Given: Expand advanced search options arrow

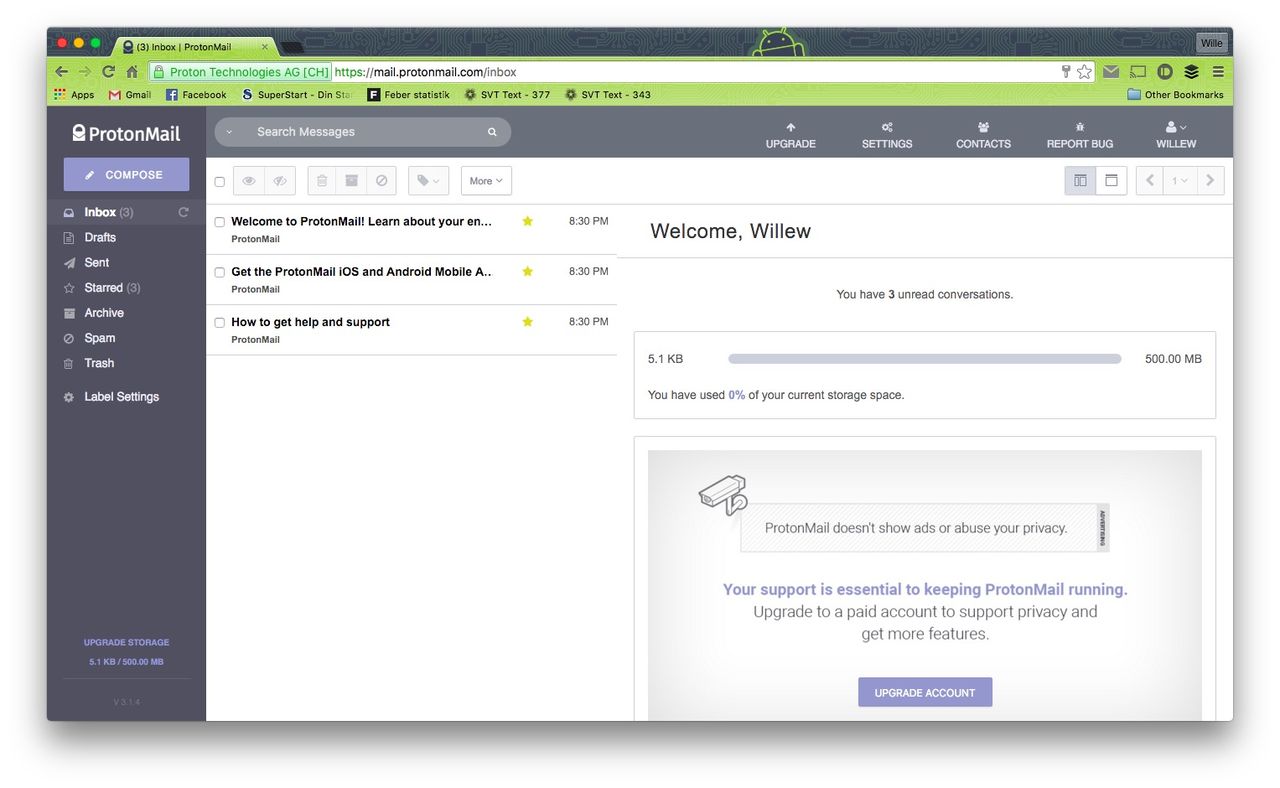Looking at the screenshot, I should 229,132.
